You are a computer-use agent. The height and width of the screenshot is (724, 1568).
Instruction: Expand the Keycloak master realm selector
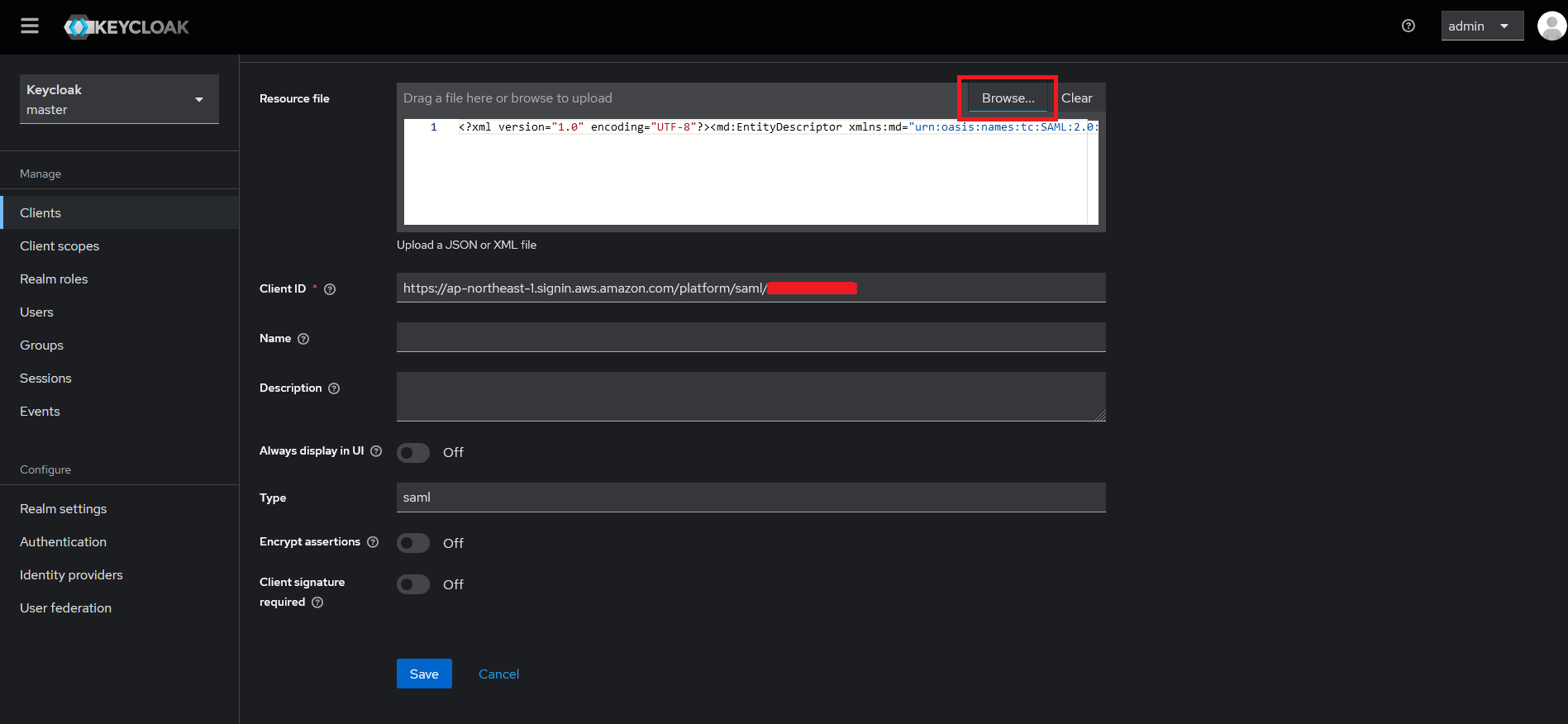(x=119, y=99)
